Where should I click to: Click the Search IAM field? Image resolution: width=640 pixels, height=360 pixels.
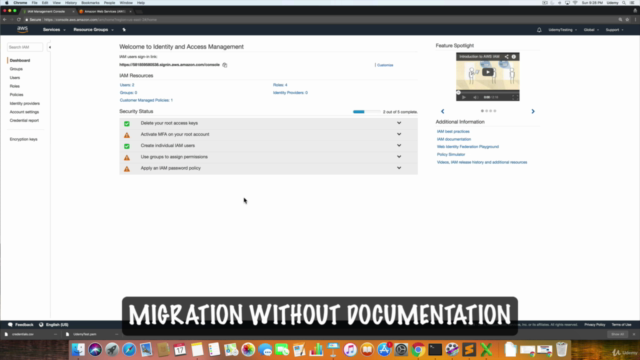pos(24,47)
